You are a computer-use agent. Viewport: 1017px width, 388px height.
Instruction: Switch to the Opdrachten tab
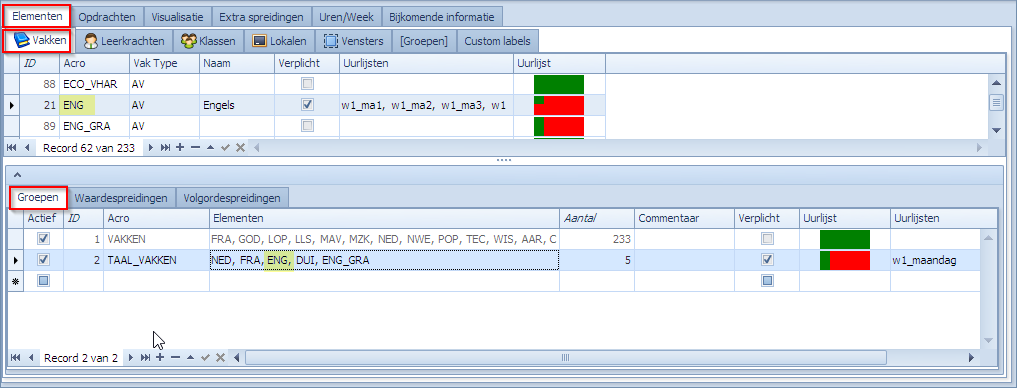(x=107, y=16)
